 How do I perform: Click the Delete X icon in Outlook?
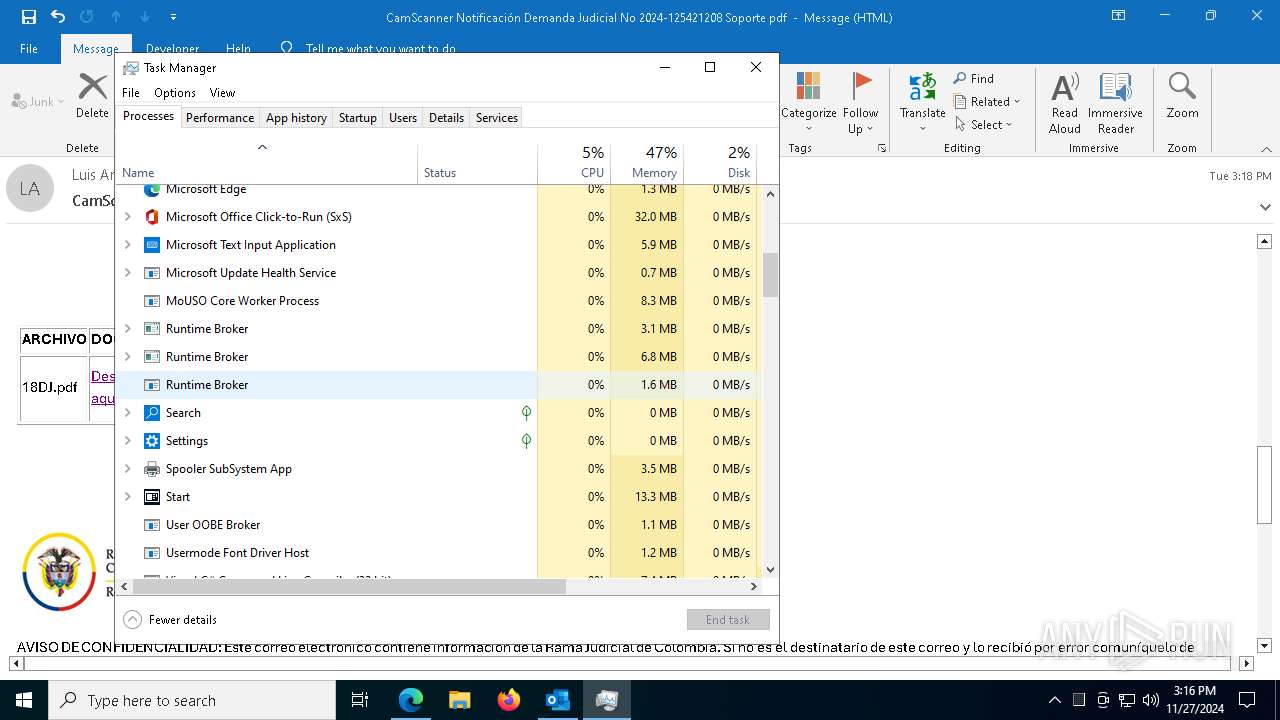92,86
